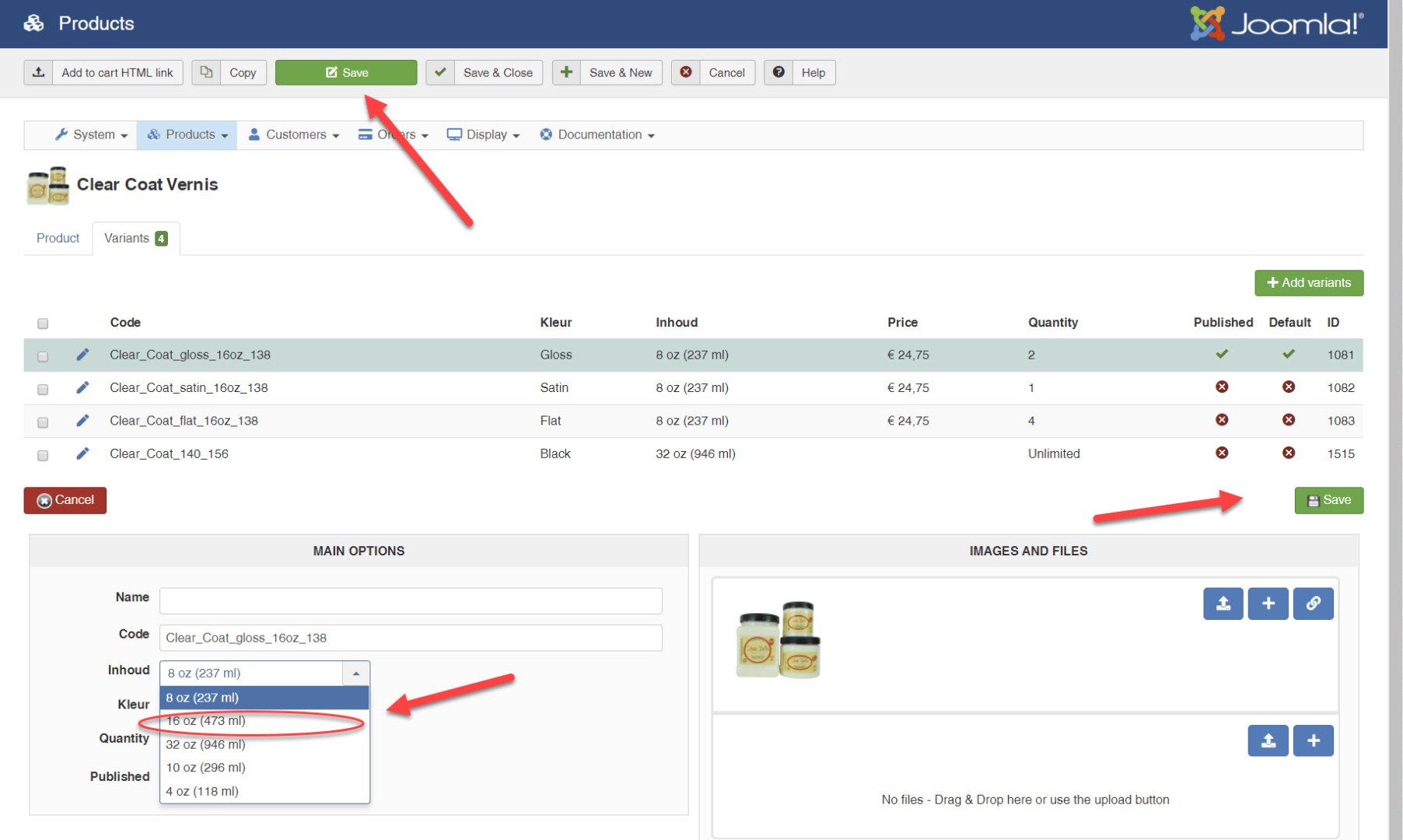Click the Add to cart HTML link upload icon

(38, 72)
